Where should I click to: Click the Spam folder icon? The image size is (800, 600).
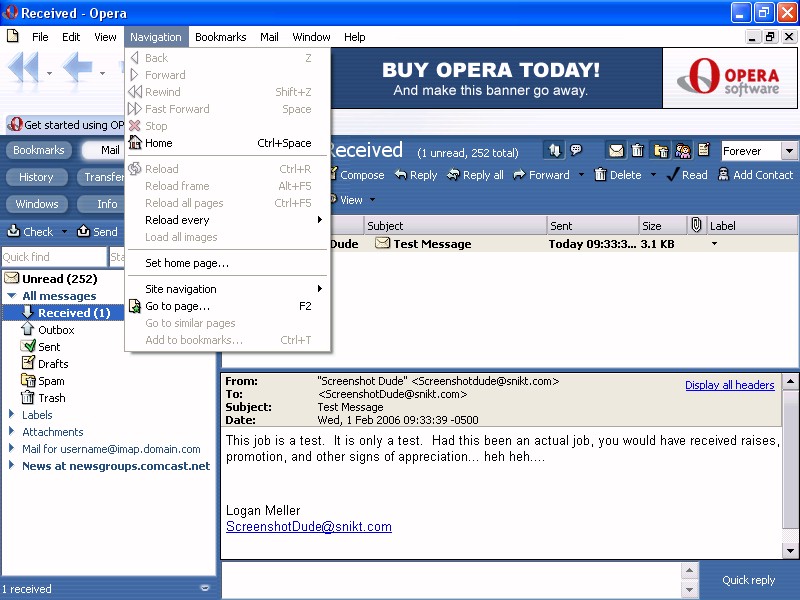28,380
